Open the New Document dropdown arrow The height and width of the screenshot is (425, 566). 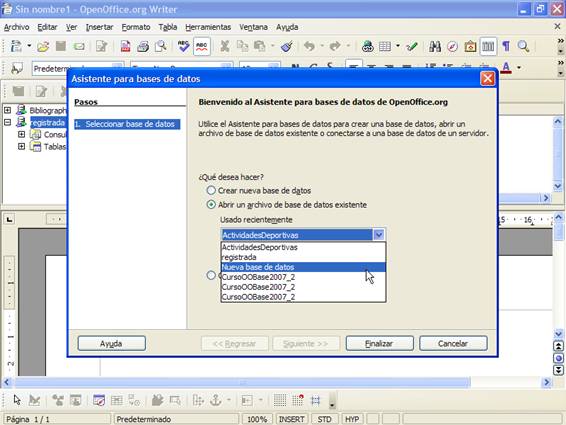29,46
